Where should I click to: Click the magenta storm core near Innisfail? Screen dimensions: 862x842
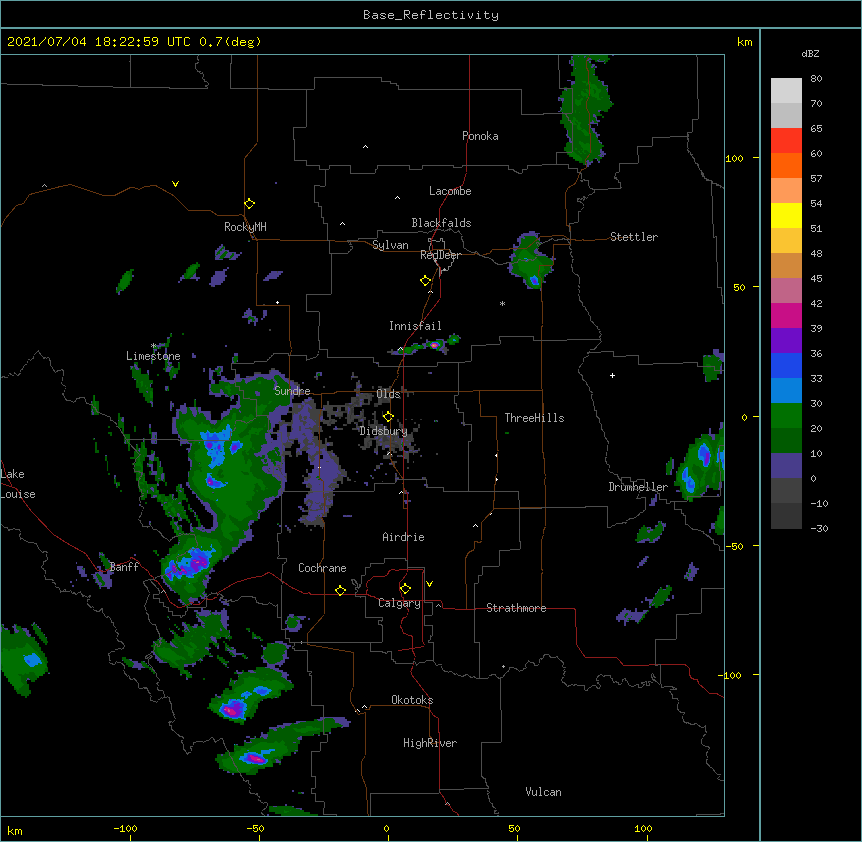tap(434, 345)
